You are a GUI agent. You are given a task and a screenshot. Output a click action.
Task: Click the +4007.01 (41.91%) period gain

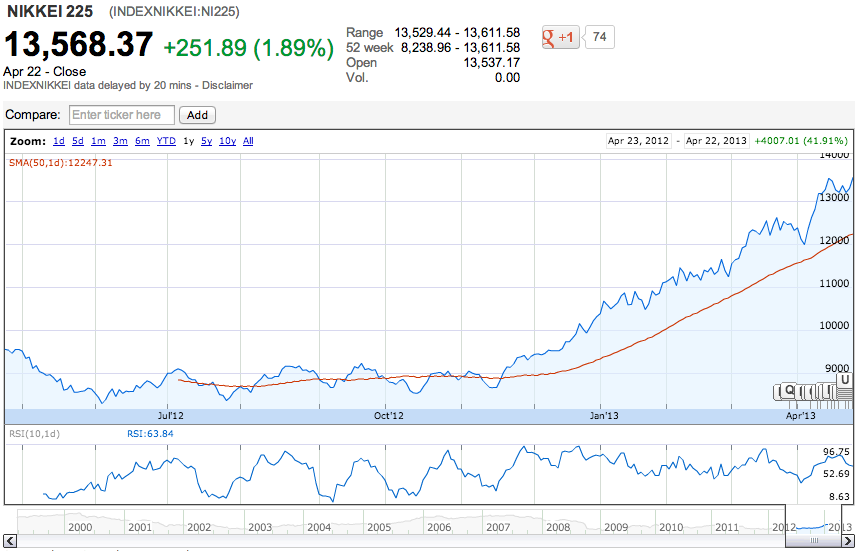point(801,141)
